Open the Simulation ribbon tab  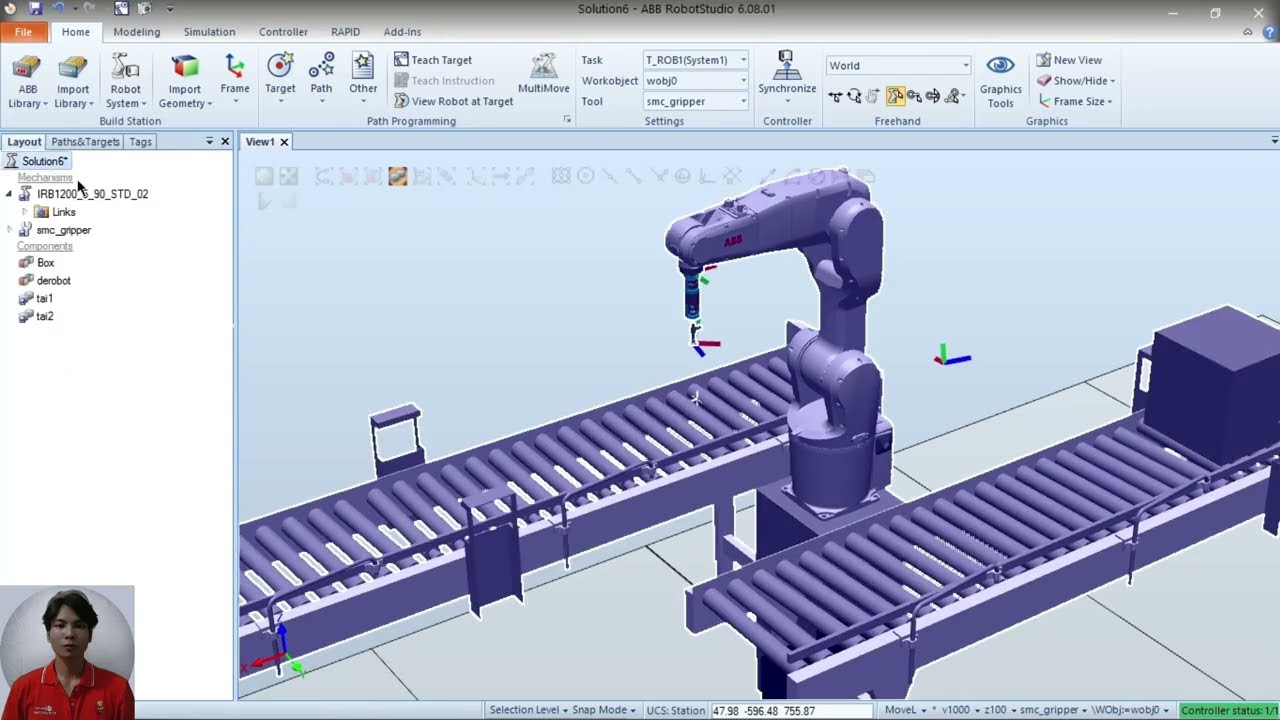[x=210, y=32]
